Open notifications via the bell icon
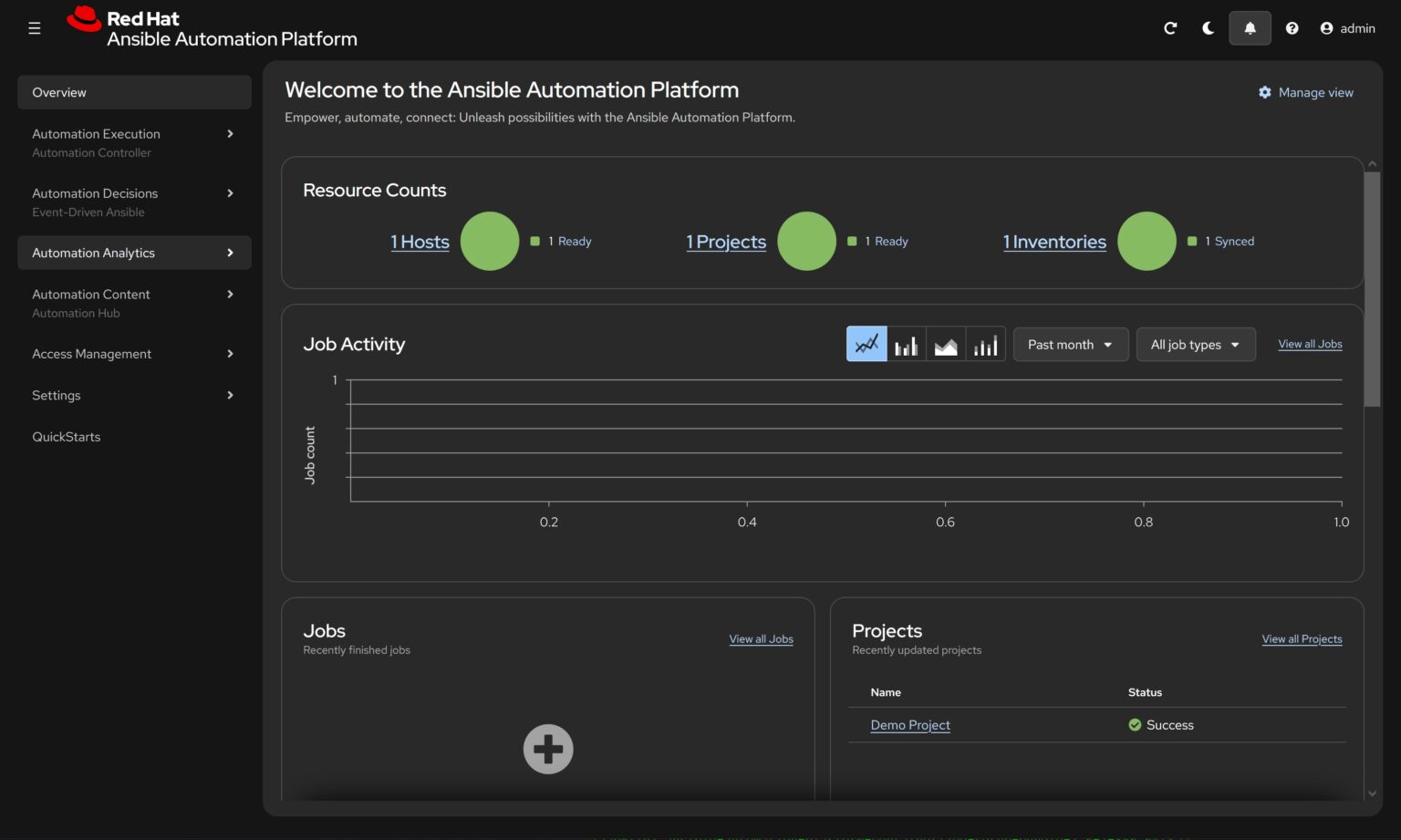 pos(1250,28)
